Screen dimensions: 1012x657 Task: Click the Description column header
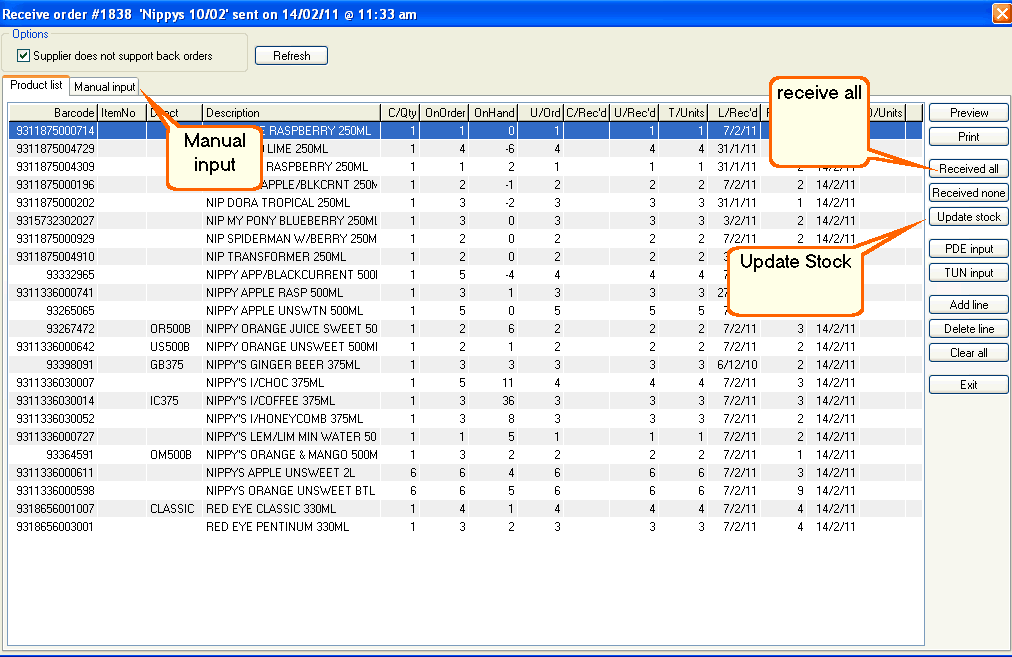coord(291,113)
